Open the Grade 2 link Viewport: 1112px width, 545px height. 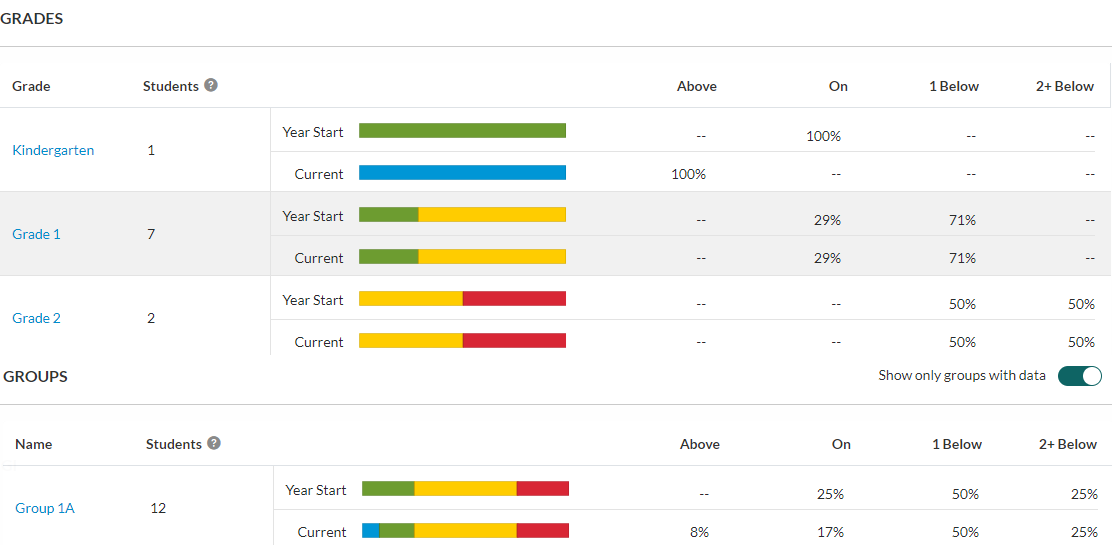pos(36,318)
